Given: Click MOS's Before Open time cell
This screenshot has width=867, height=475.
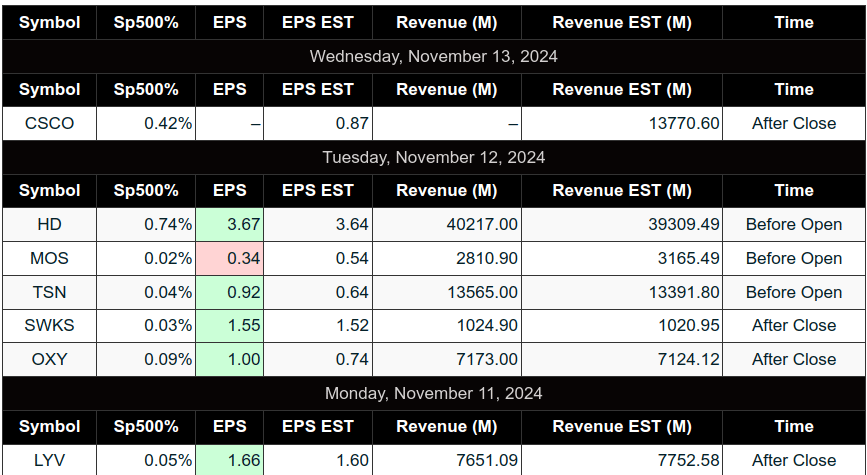Looking at the screenshot, I should click(793, 258).
